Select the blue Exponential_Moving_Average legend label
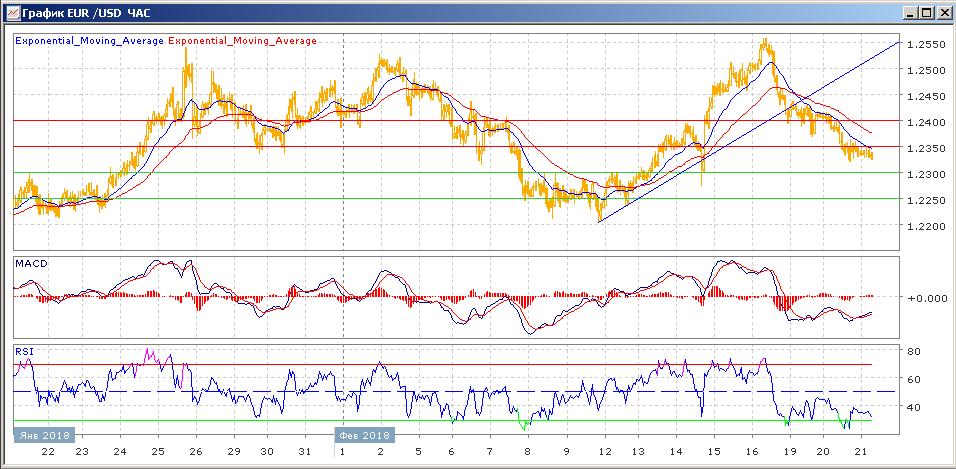The height and width of the screenshot is (469, 956). [90, 41]
